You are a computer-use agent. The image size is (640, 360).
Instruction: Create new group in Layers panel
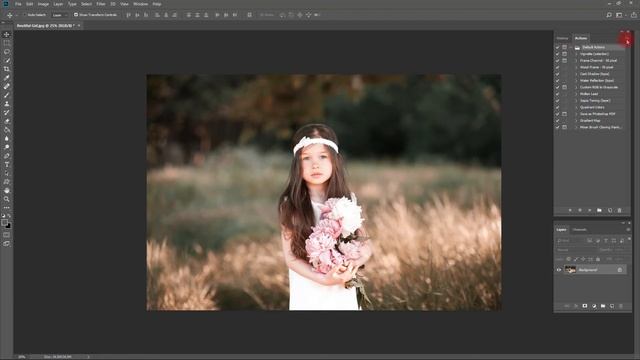pyautogui.click(x=603, y=306)
